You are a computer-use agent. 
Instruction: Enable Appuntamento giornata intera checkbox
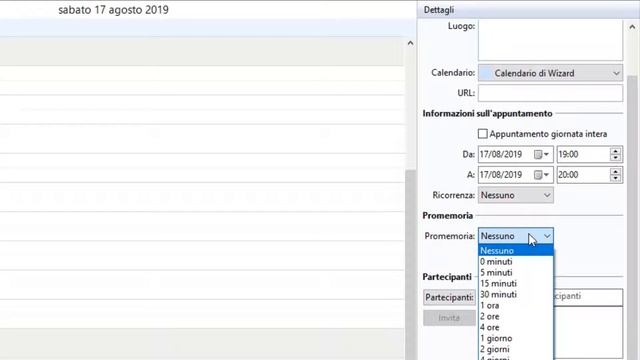point(482,134)
